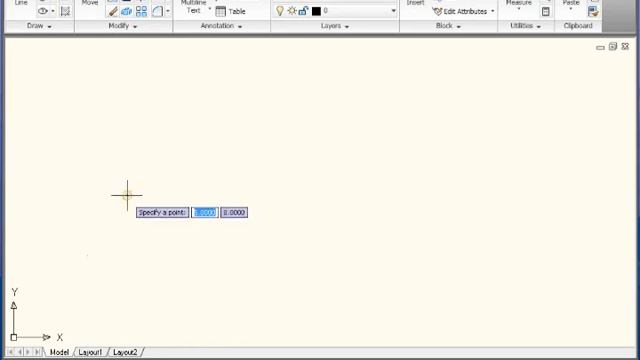Click the last-tab navigation arrow

(x=37, y=352)
